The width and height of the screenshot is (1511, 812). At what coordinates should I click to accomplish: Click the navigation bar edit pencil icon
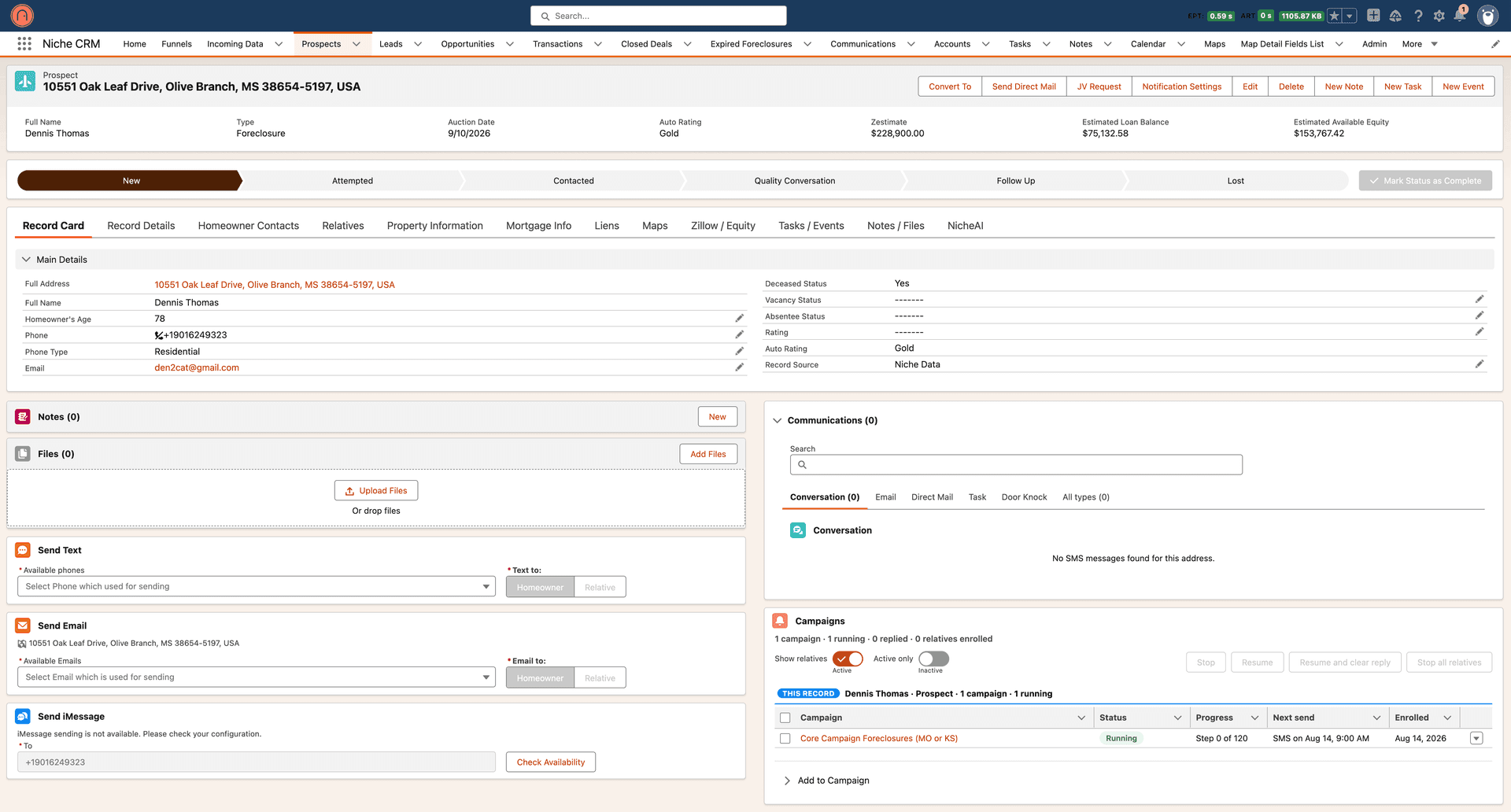(x=1495, y=44)
